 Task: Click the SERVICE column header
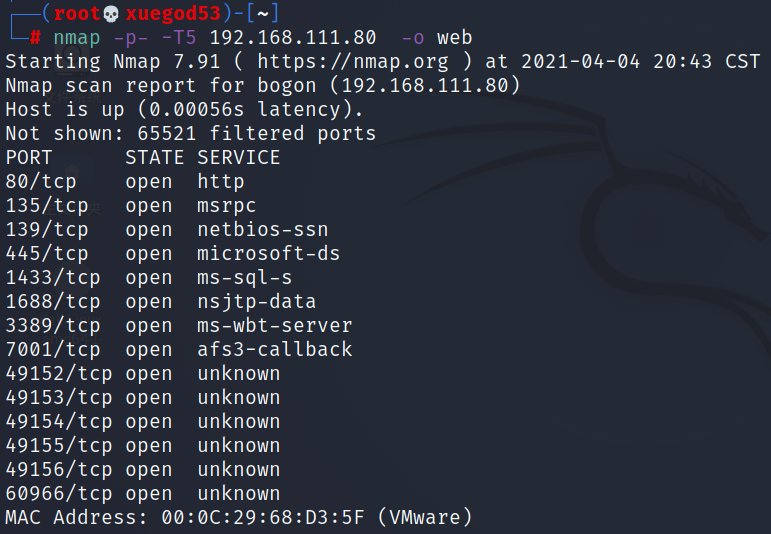[x=238, y=158]
